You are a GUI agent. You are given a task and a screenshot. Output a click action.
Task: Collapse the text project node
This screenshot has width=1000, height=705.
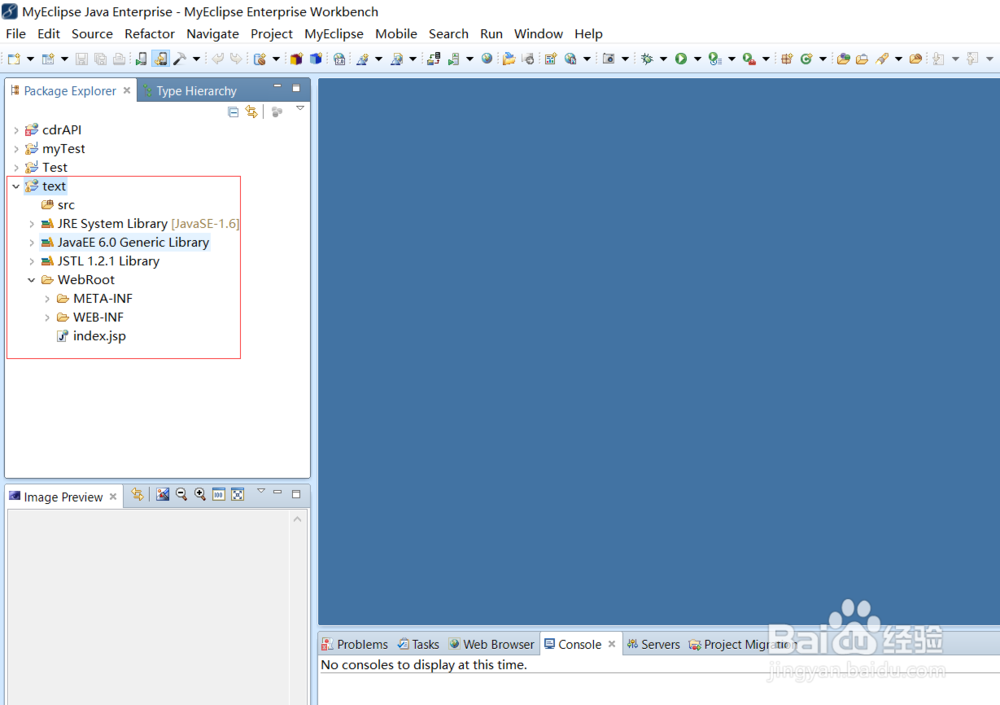(x=16, y=186)
